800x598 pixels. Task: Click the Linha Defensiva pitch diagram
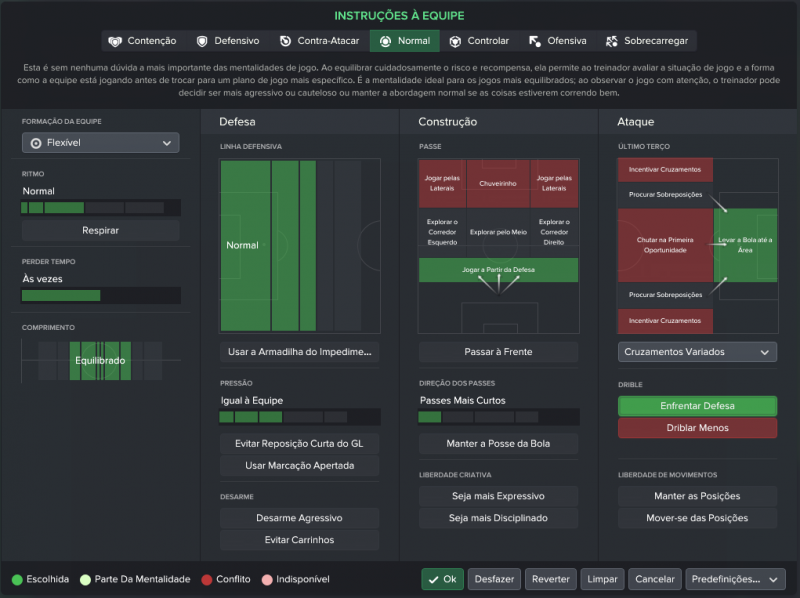299,245
